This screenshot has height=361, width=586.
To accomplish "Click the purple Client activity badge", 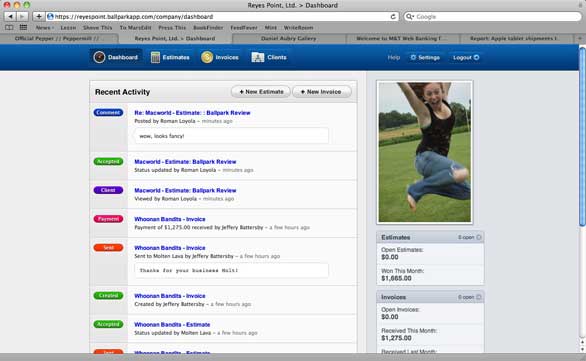I will point(108,190).
